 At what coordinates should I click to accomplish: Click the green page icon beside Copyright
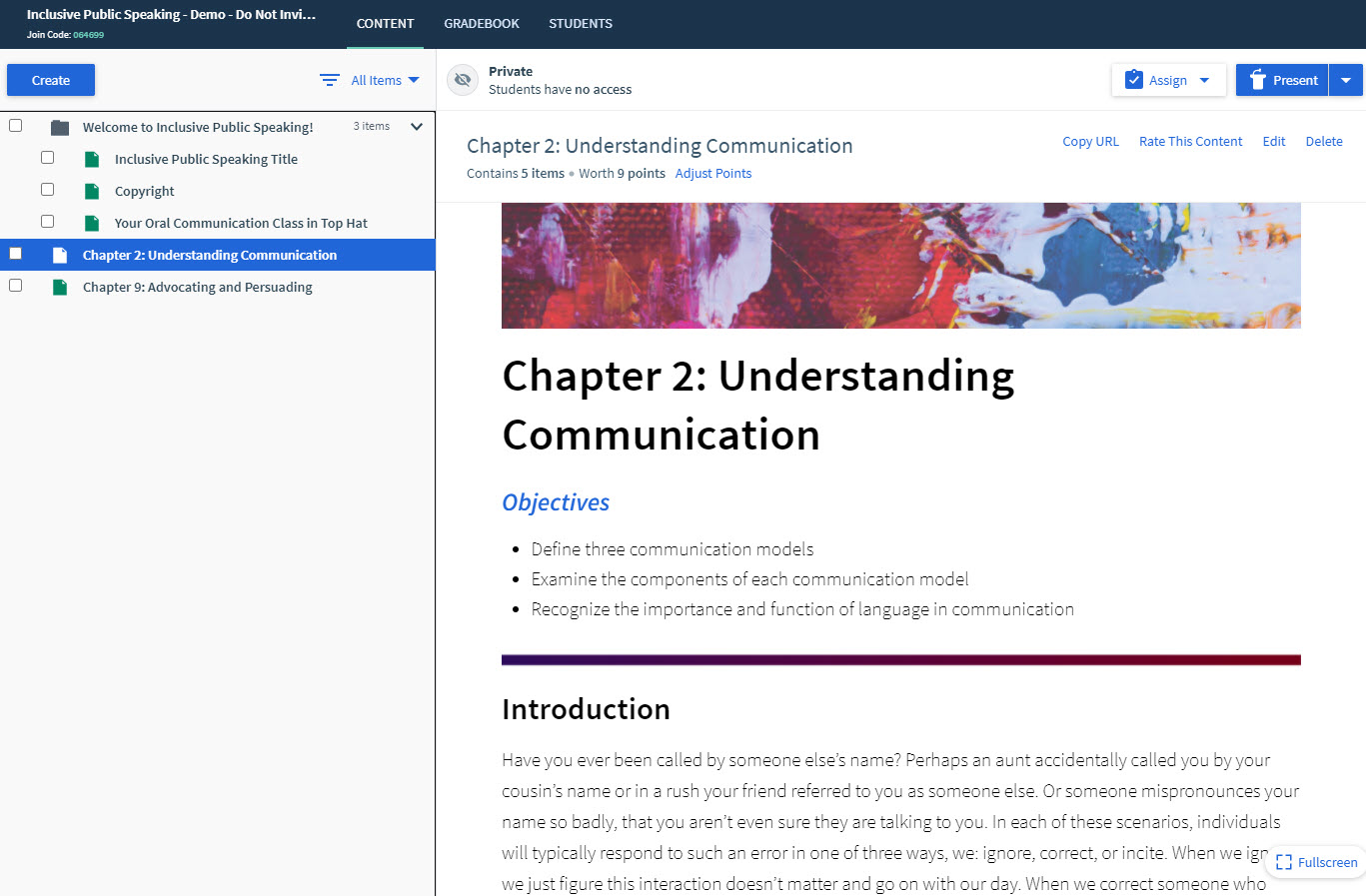[x=92, y=192]
